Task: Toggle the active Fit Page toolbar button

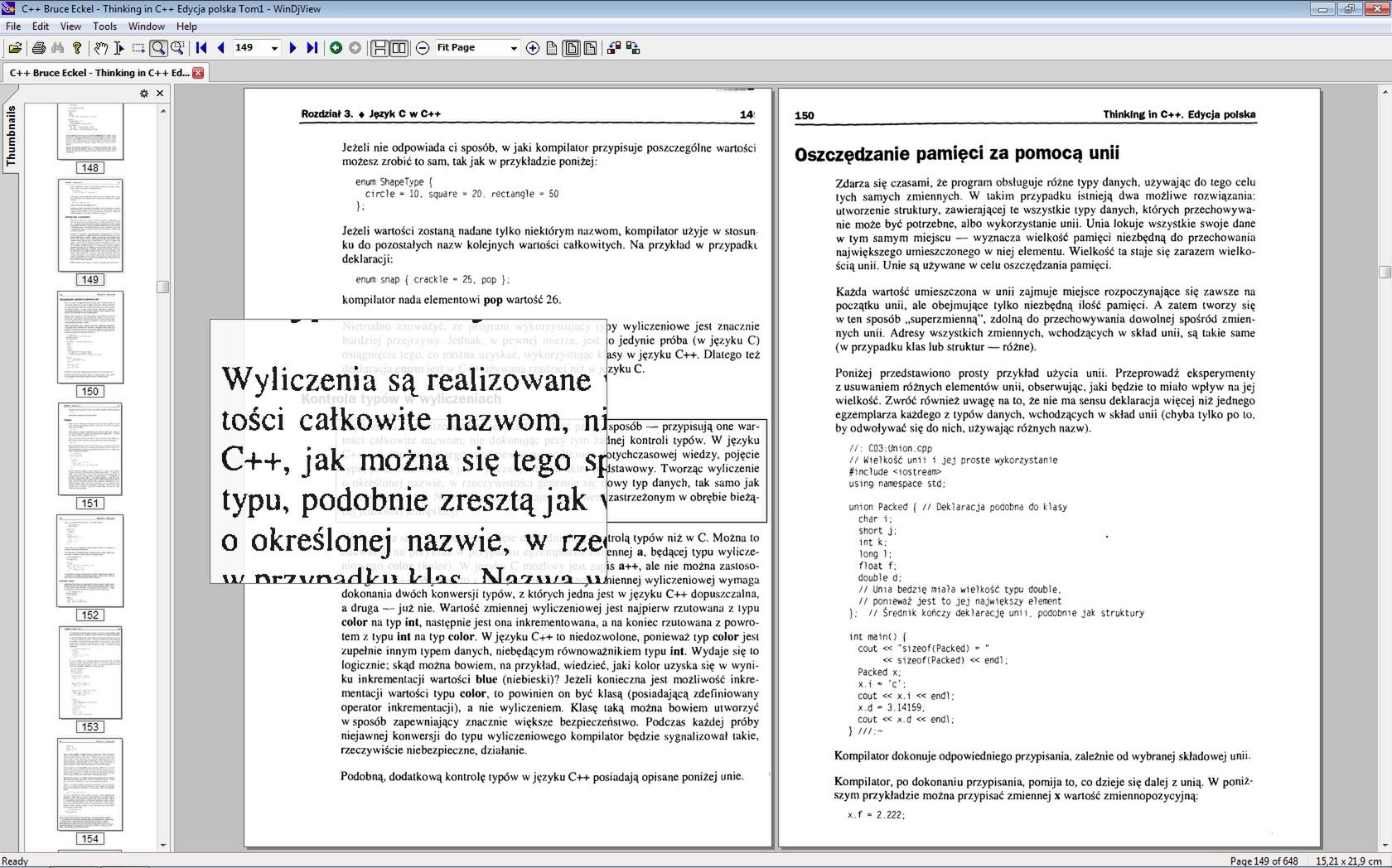Action: [x=571, y=48]
